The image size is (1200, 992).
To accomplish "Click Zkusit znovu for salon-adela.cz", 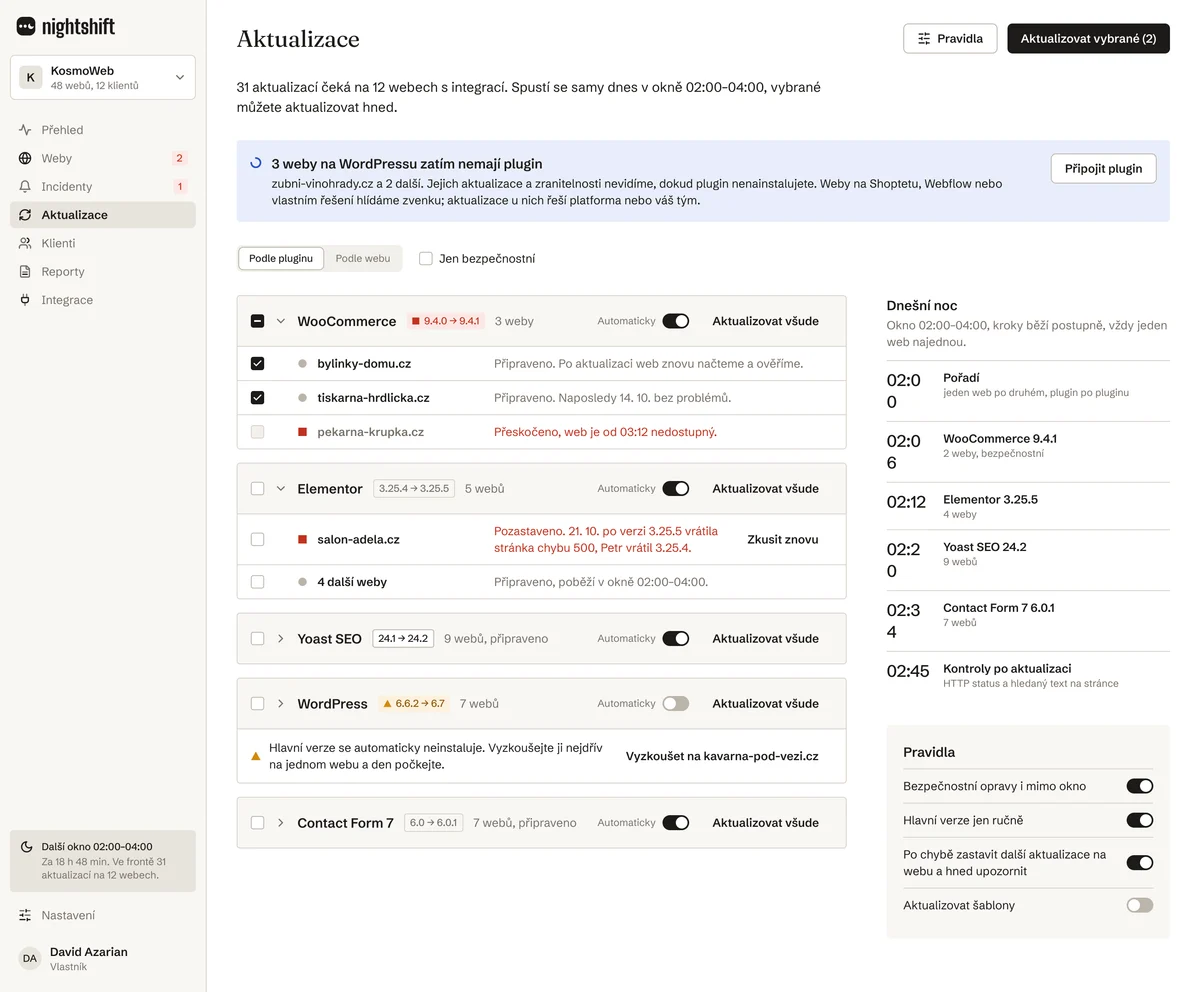I will 783,539.
